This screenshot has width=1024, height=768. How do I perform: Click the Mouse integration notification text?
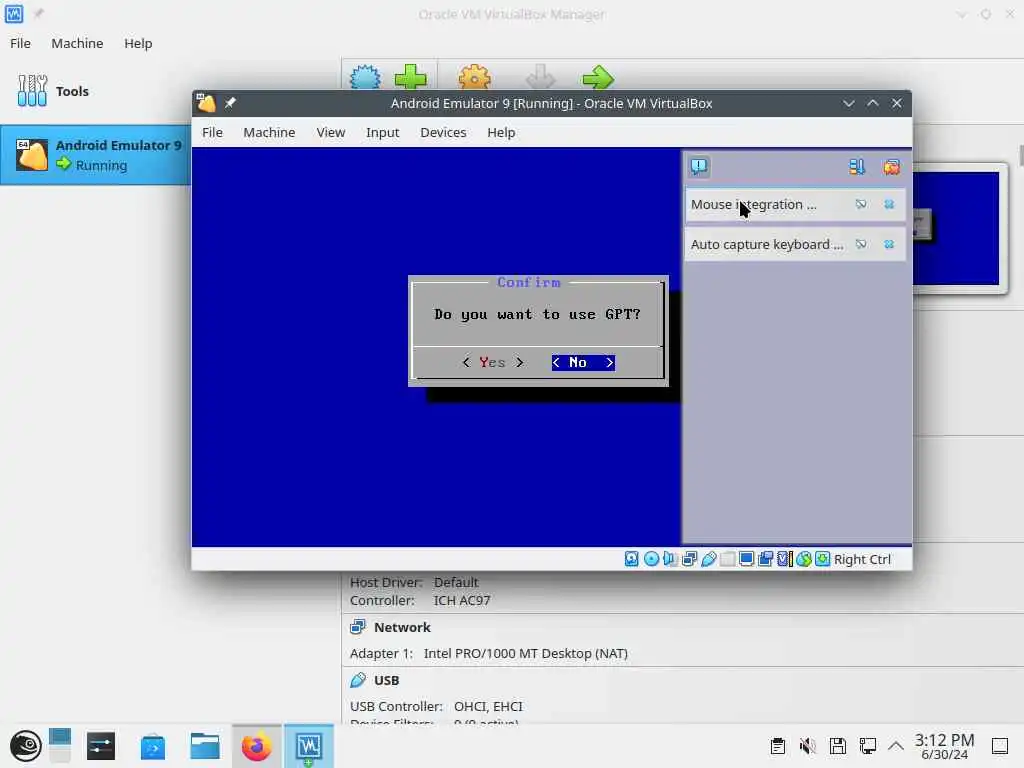[x=754, y=204]
